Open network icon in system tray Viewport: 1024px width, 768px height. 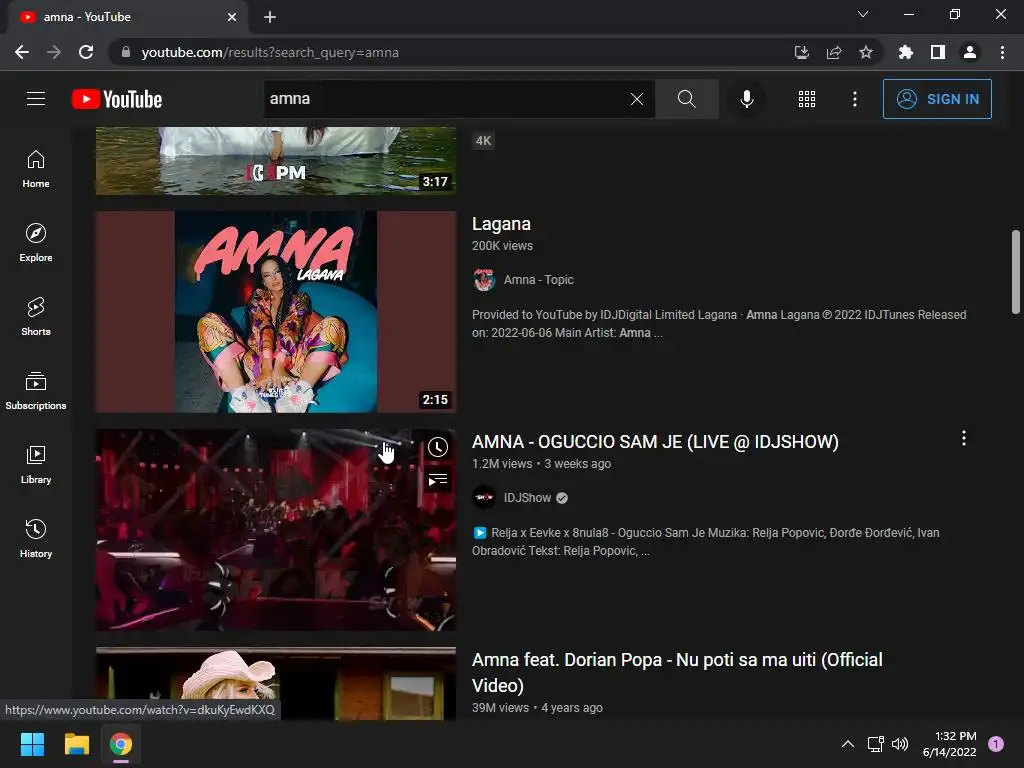coord(875,744)
